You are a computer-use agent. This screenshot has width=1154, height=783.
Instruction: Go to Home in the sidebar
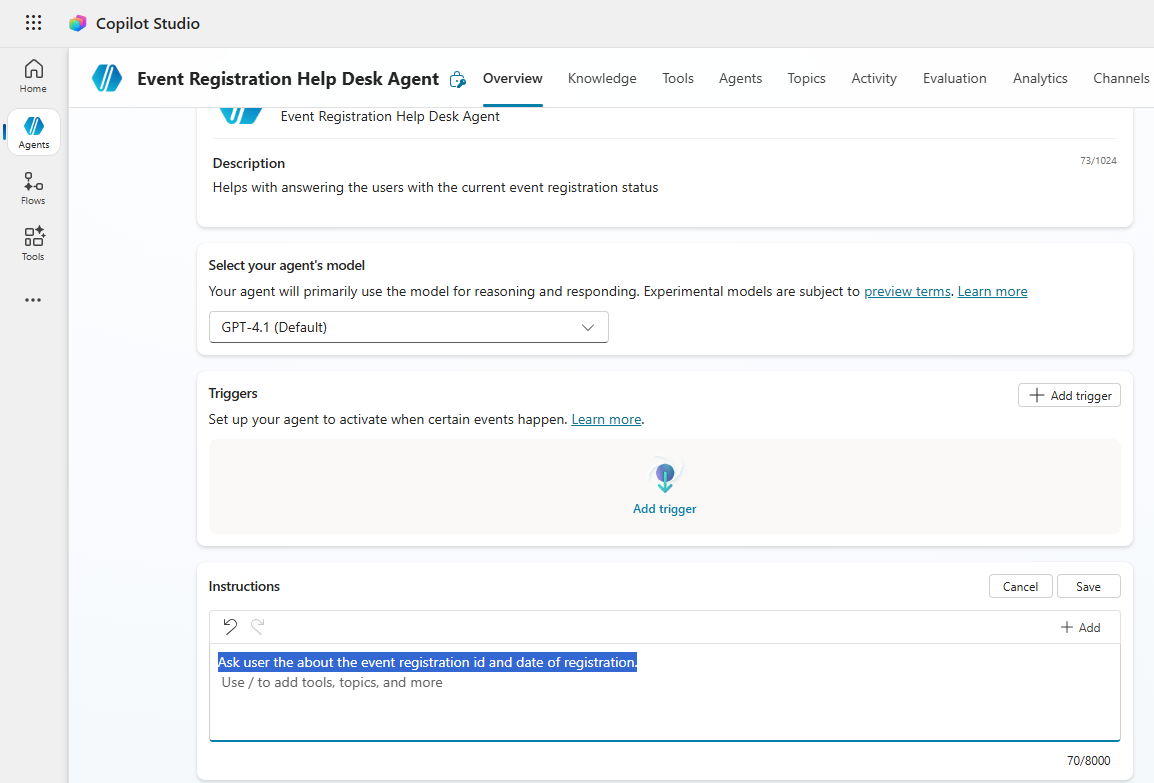coord(33,76)
